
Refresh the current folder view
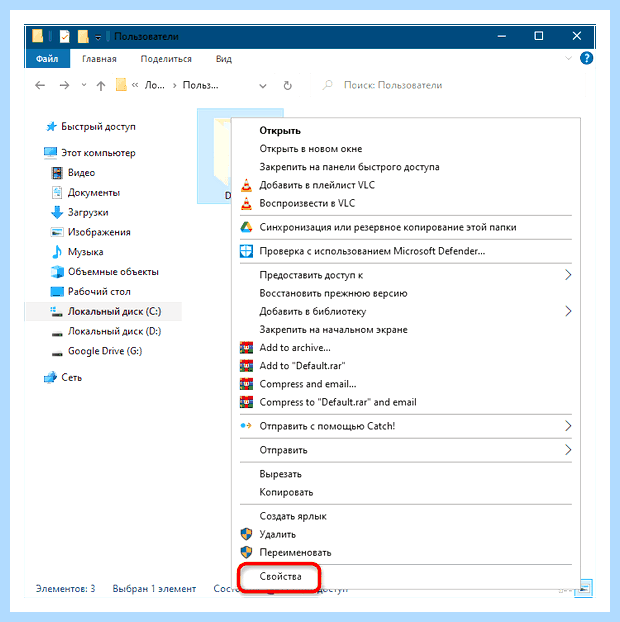pyautogui.click(x=288, y=85)
